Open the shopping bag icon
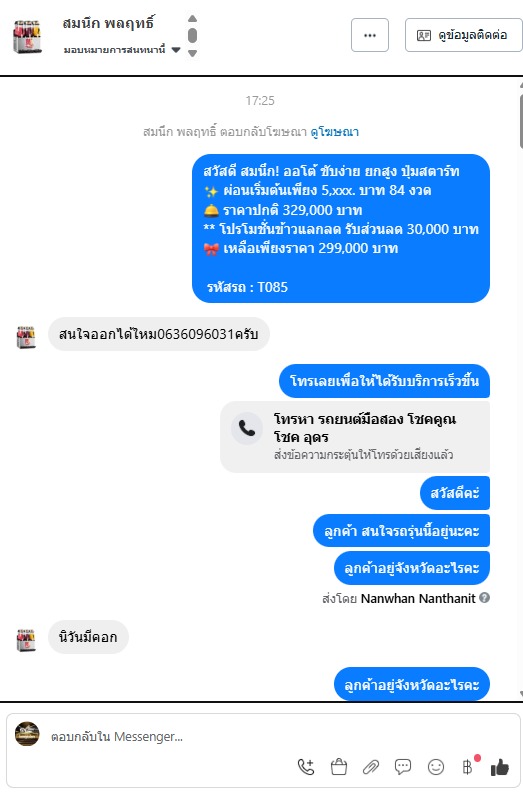Image resolution: width=523 pixels, height=792 pixels. (x=339, y=767)
